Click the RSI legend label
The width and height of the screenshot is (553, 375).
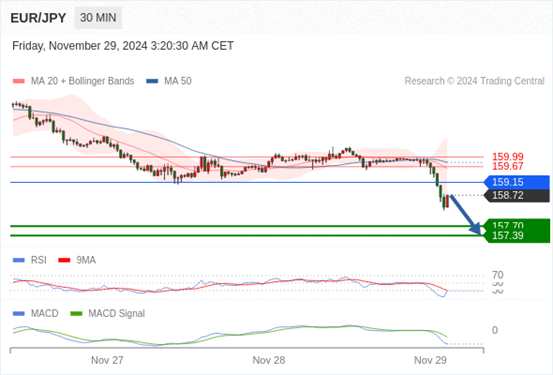[x=39, y=260]
